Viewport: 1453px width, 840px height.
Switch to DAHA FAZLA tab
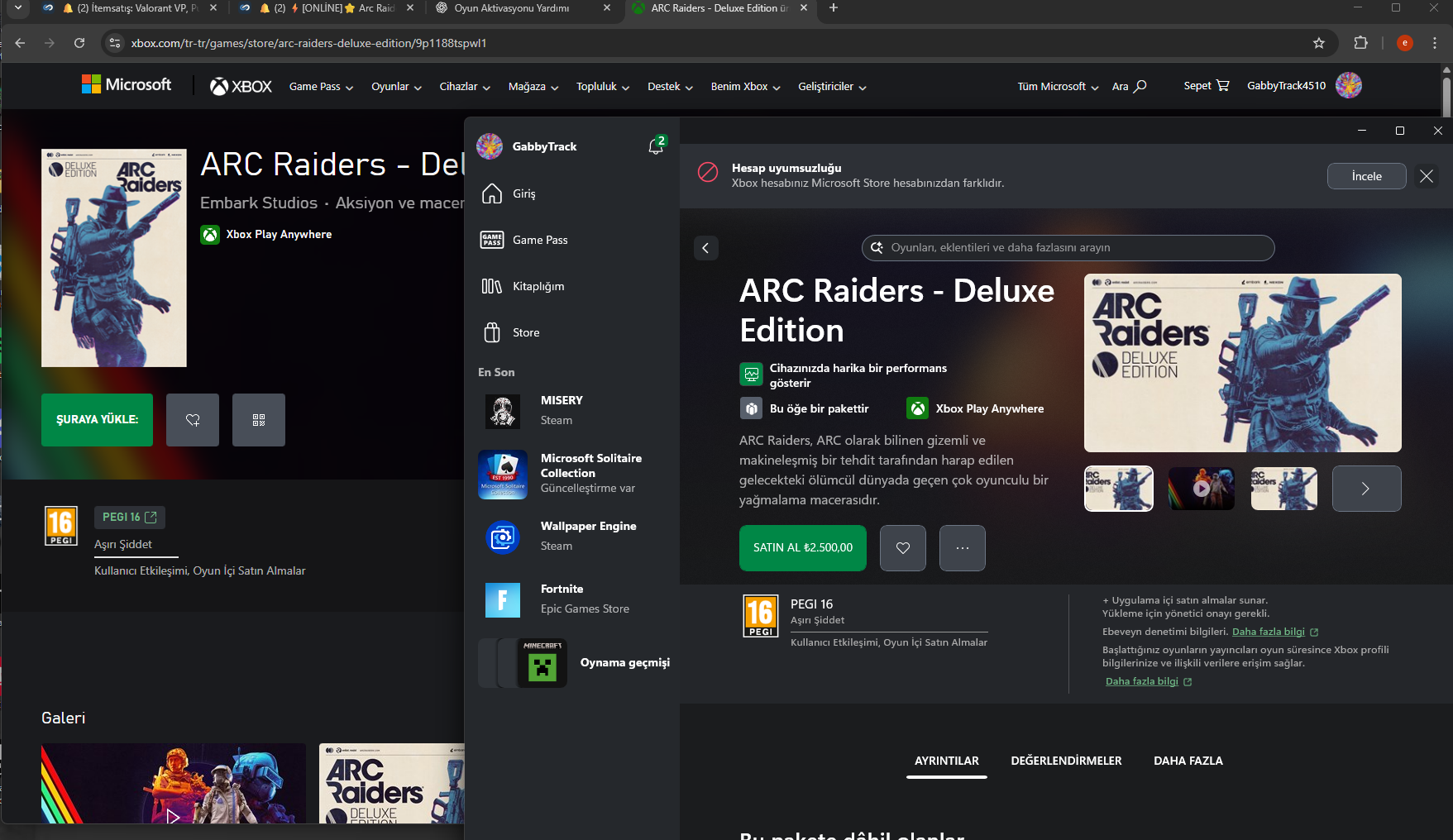pyautogui.click(x=1188, y=761)
